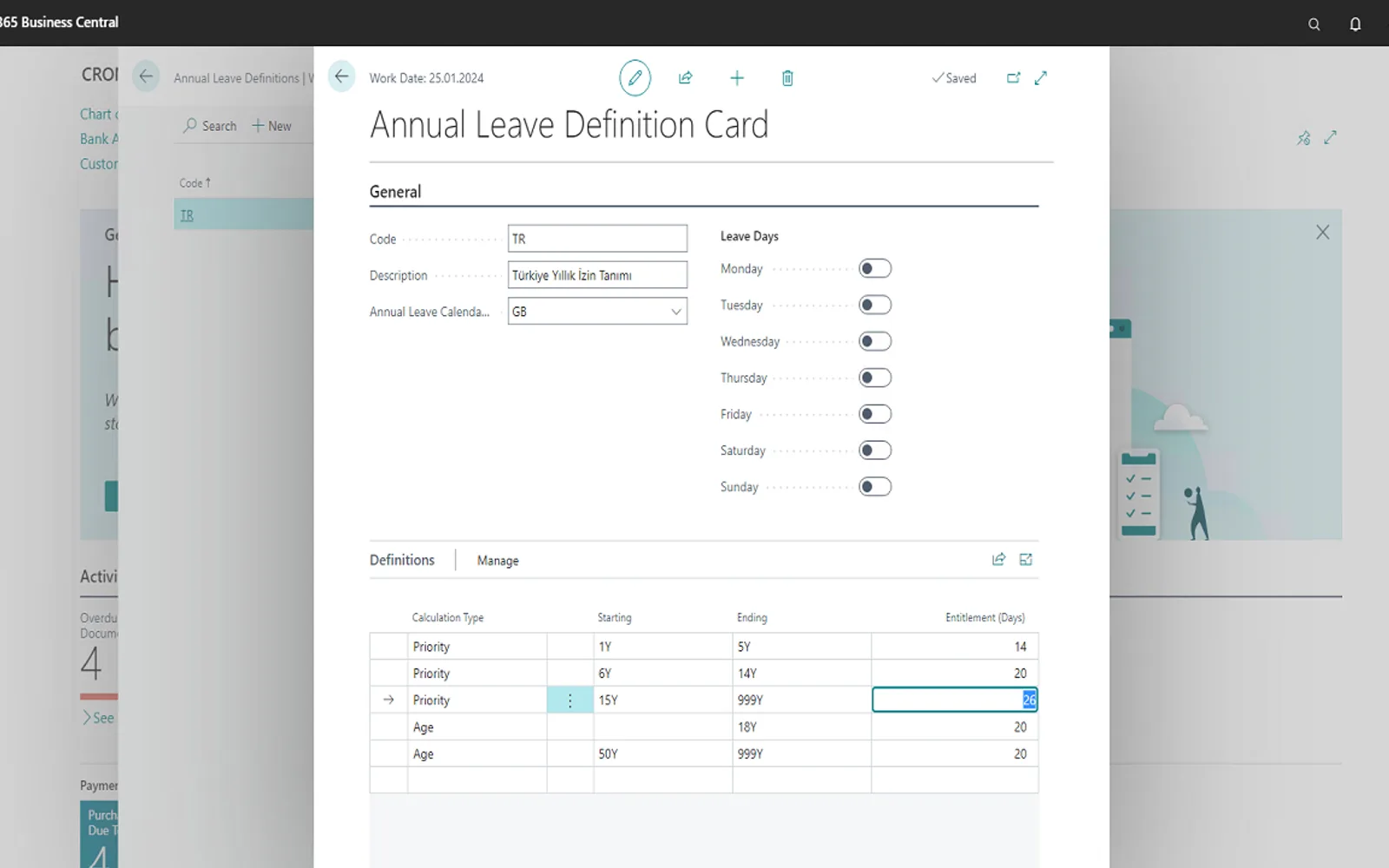
Task: Click the Business Central title in top bar
Action: [x=59, y=23]
